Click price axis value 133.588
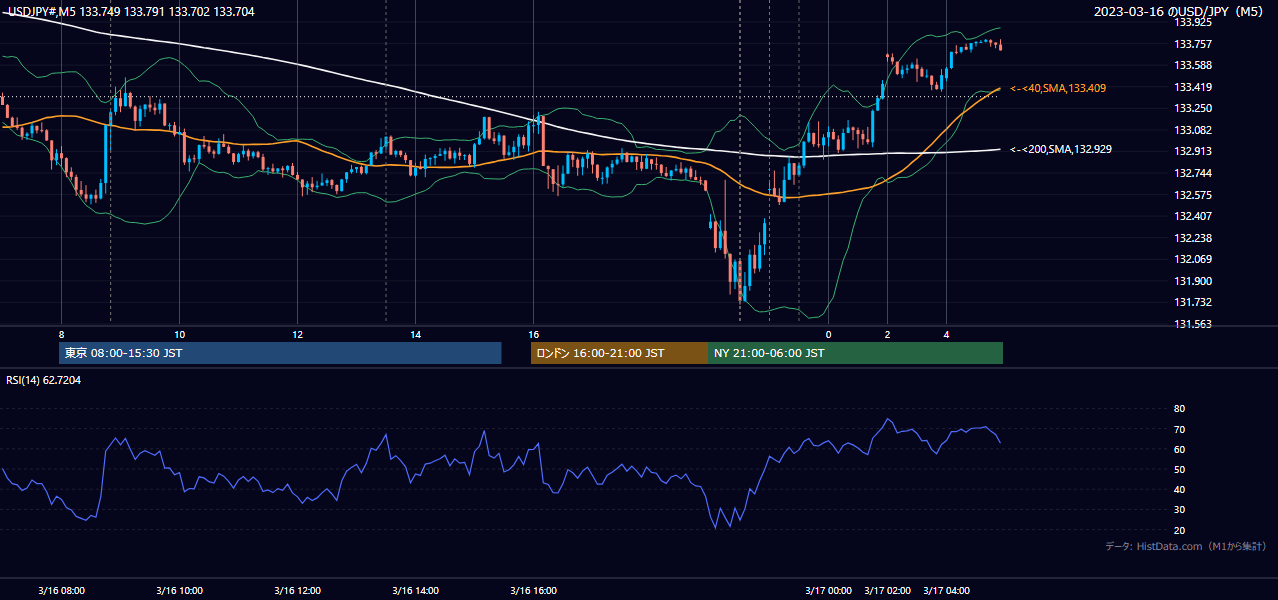 [1193, 65]
